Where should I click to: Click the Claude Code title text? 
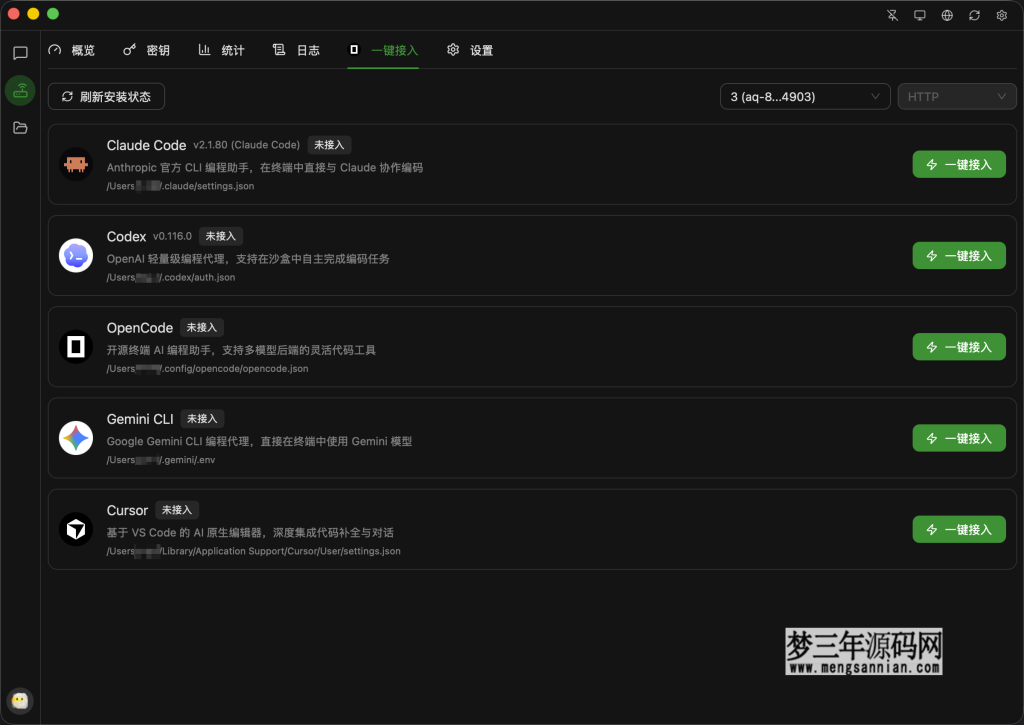point(146,145)
